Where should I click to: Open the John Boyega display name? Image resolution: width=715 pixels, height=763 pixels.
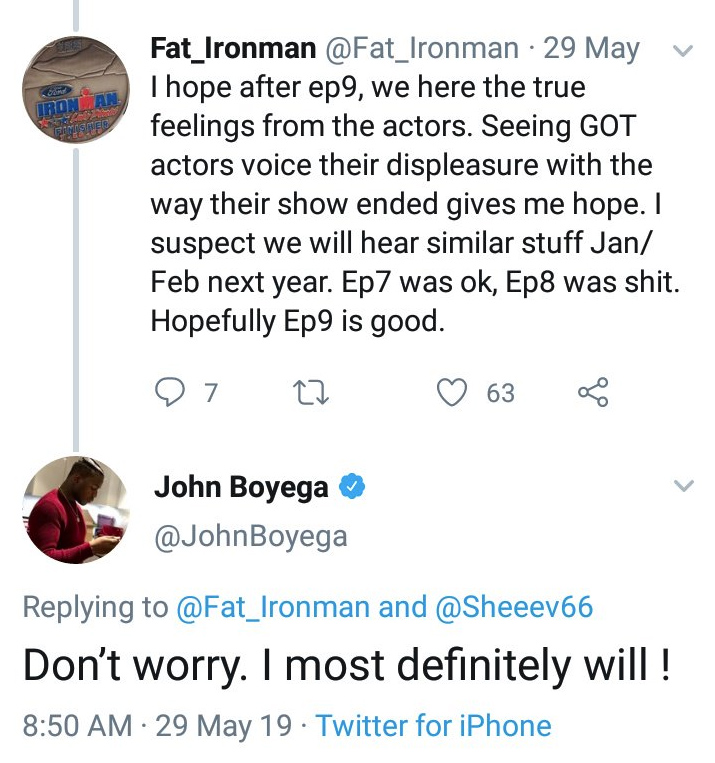(x=241, y=487)
